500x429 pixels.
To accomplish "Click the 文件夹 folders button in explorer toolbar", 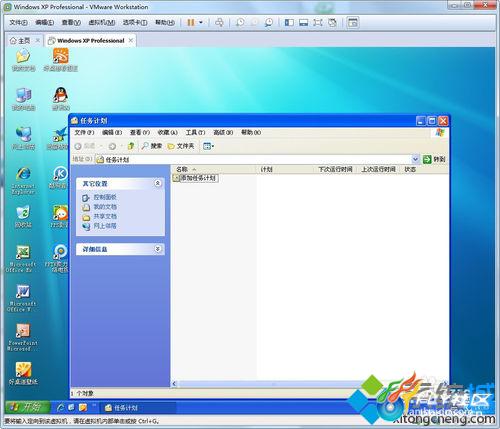I will tap(181, 146).
